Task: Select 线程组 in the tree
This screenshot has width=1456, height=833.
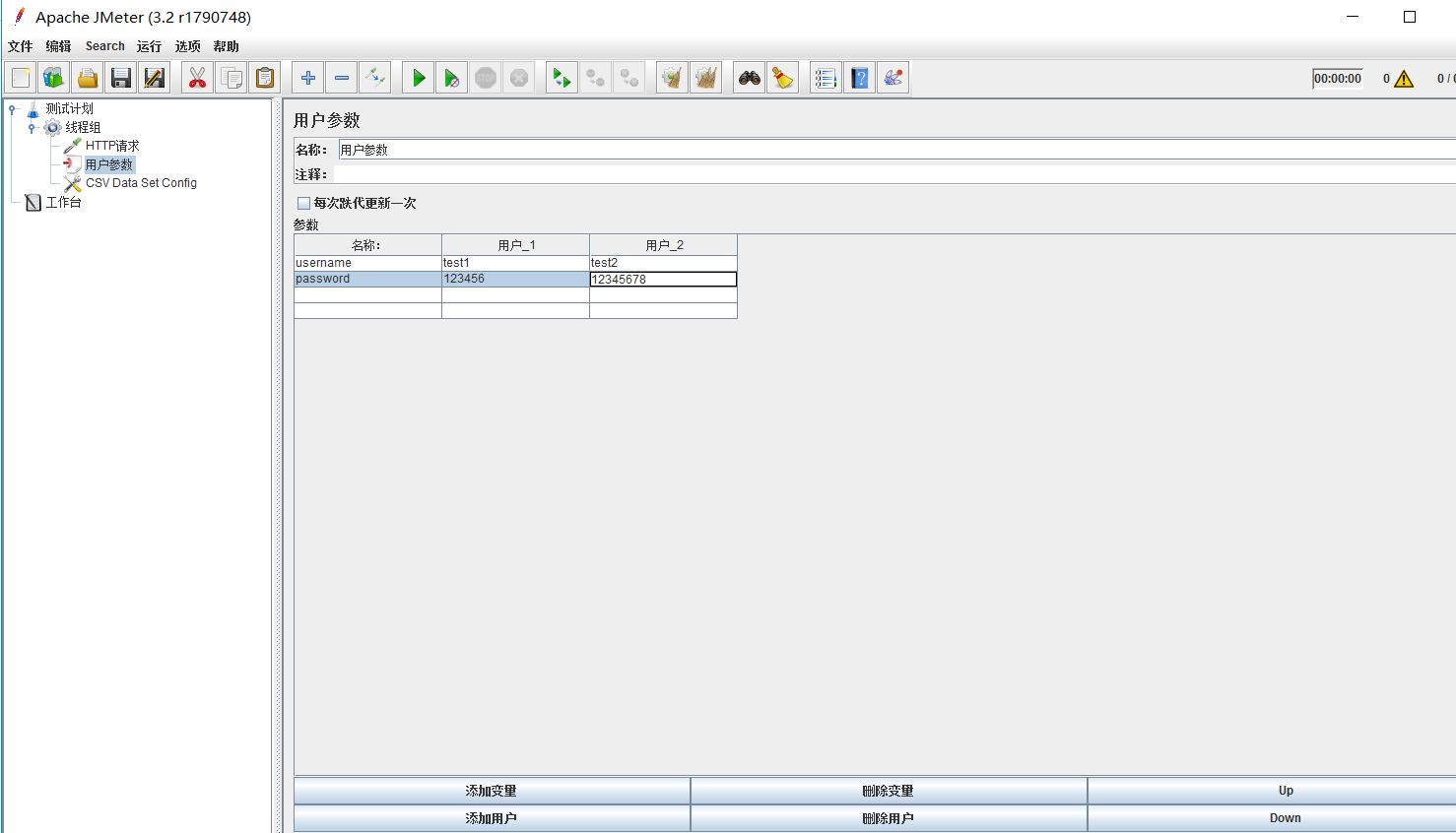Action: [83, 127]
